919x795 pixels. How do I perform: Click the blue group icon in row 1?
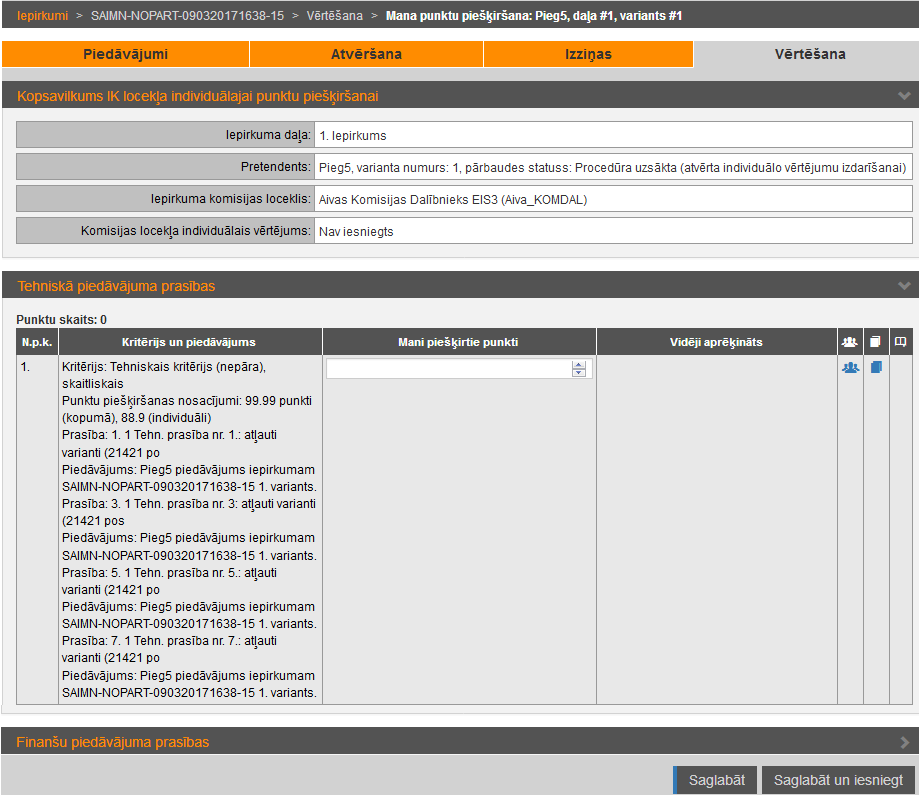tap(850, 367)
